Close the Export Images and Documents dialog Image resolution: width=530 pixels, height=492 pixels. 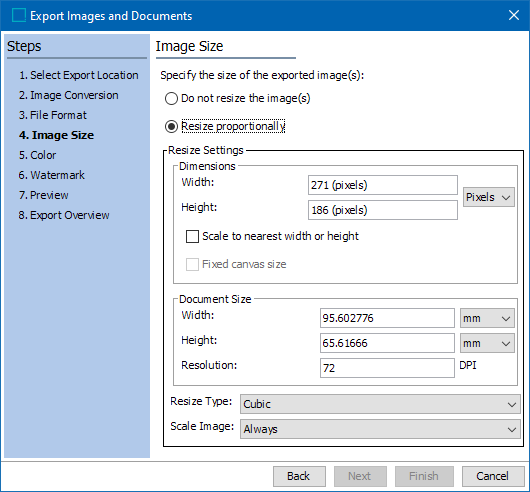(514, 15)
